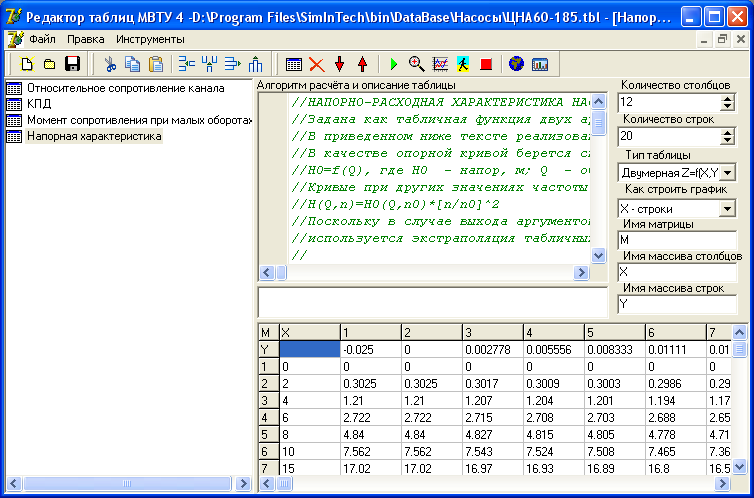Click the red X delete icon

coord(317,64)
